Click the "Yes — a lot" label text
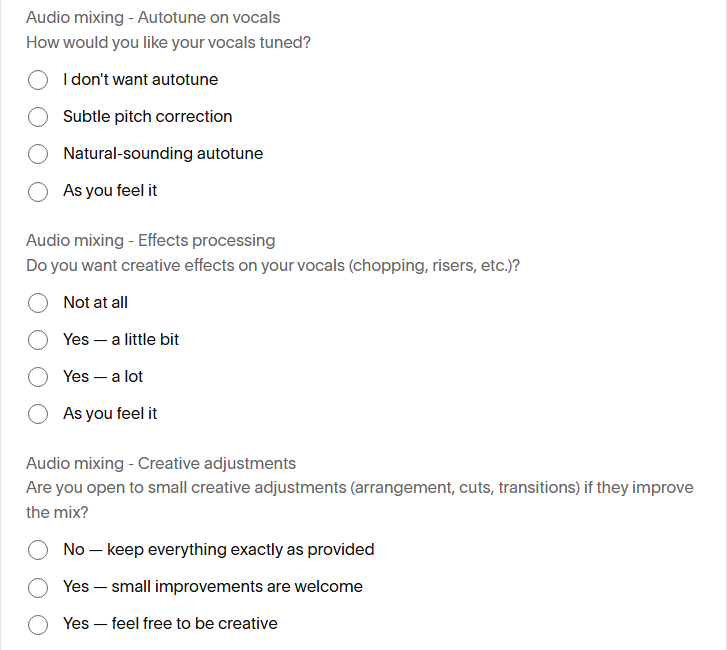 pos(103,376)
